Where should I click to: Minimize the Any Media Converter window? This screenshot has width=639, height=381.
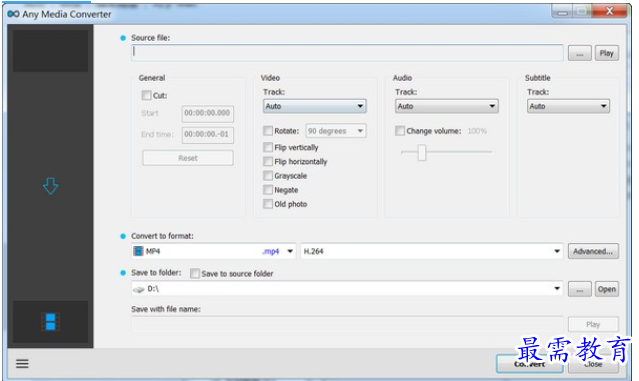pos(562,11)
